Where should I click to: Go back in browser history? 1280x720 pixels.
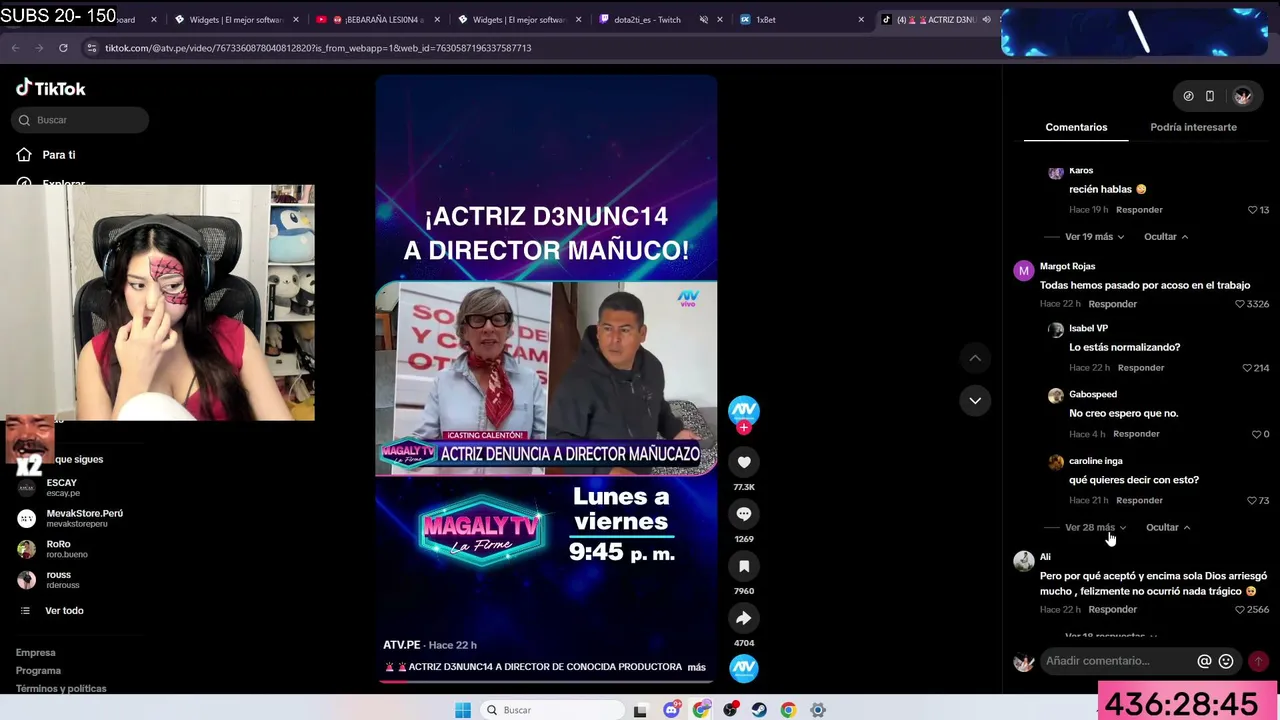(15, 48)
